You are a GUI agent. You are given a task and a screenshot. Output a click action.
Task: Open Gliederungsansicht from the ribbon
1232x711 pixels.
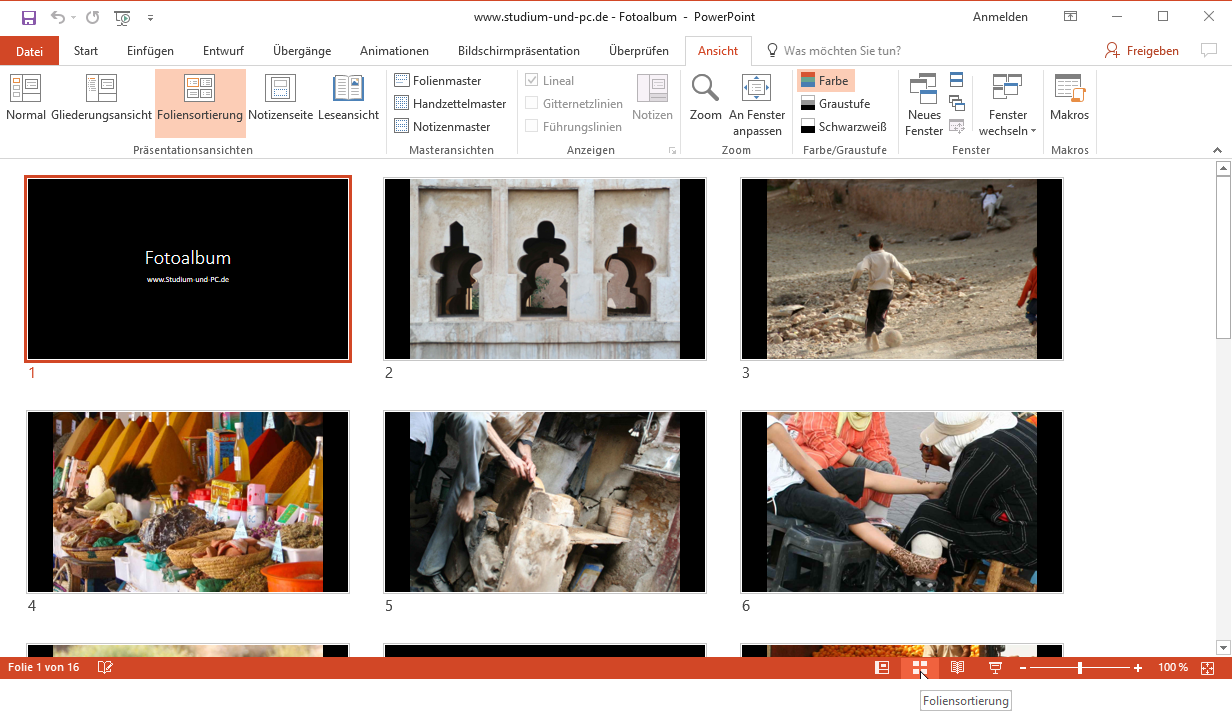pos(101,98)
